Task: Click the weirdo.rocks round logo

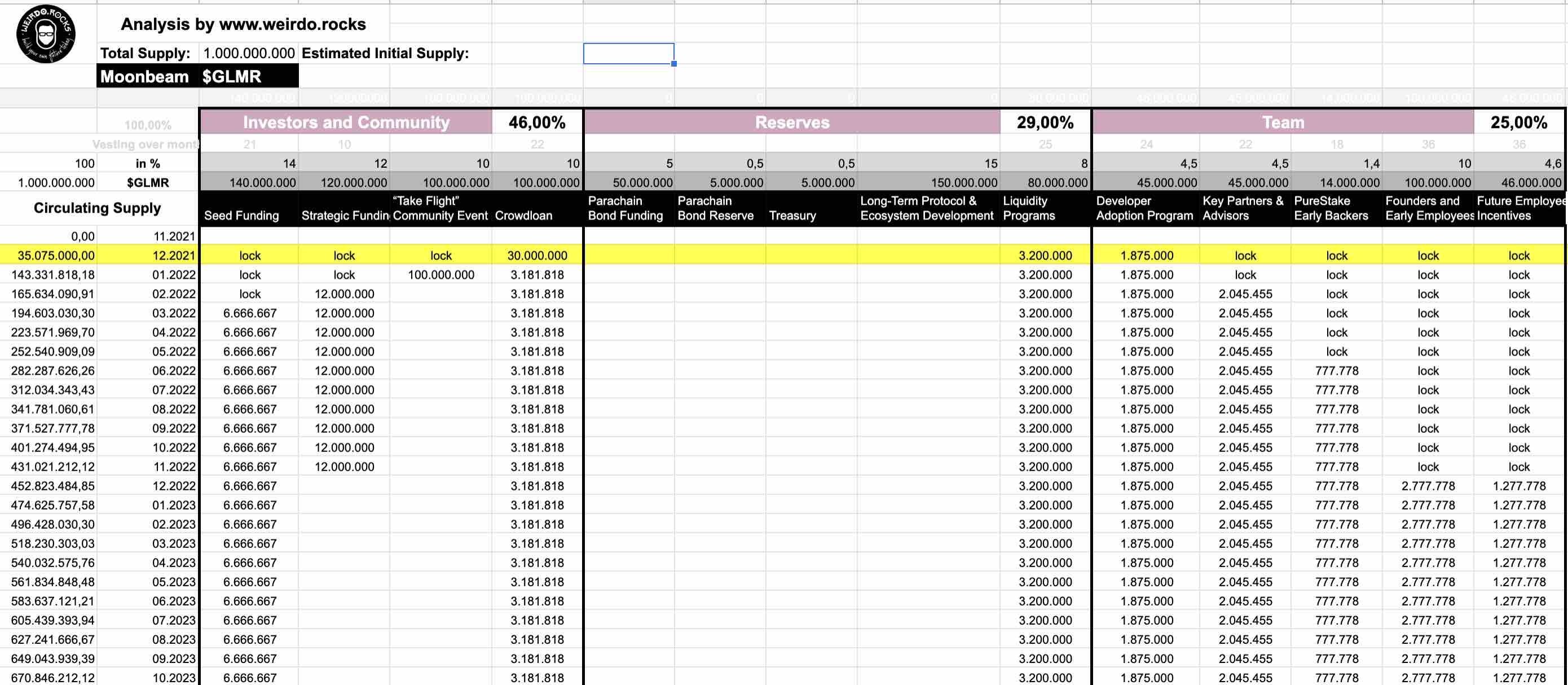Action: [x=46, y=34]
